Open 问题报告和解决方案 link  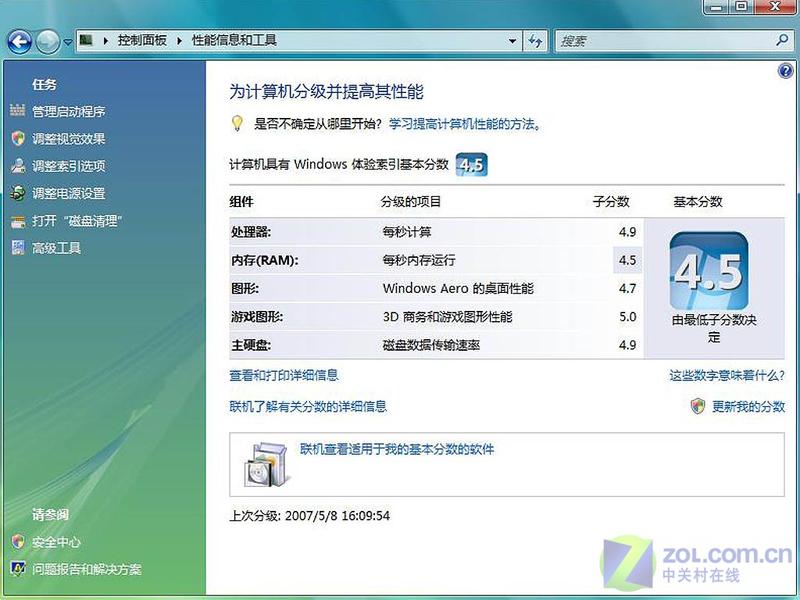pos(87,569)
